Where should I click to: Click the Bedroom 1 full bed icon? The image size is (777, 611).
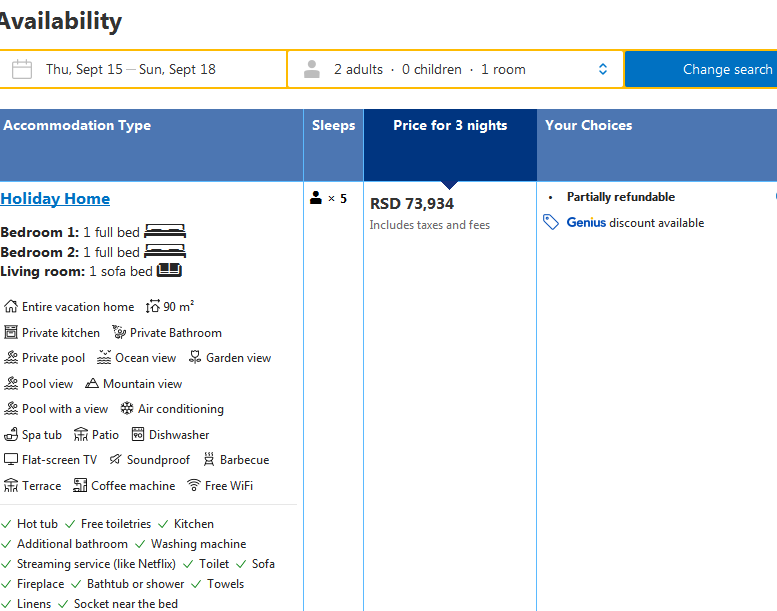(165, 231)
